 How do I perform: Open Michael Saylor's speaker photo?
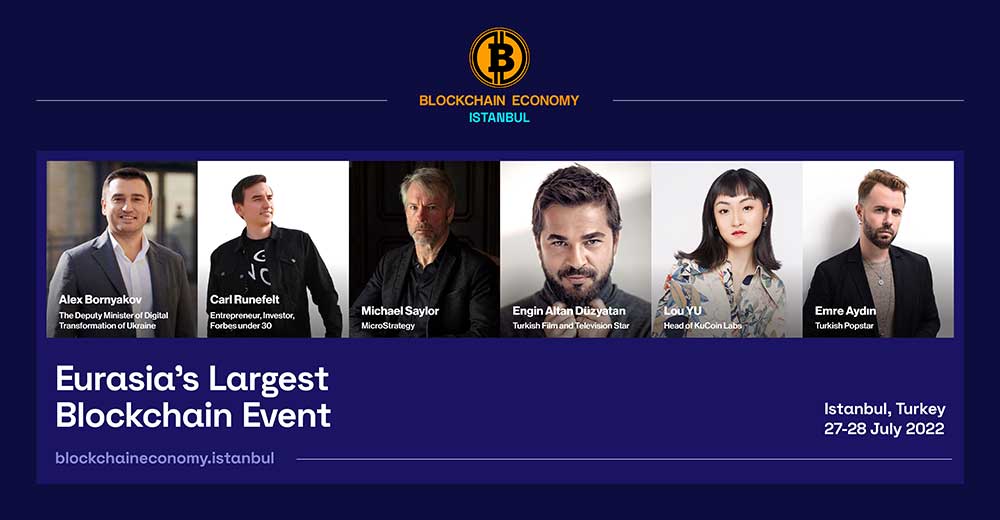(425, 249)
